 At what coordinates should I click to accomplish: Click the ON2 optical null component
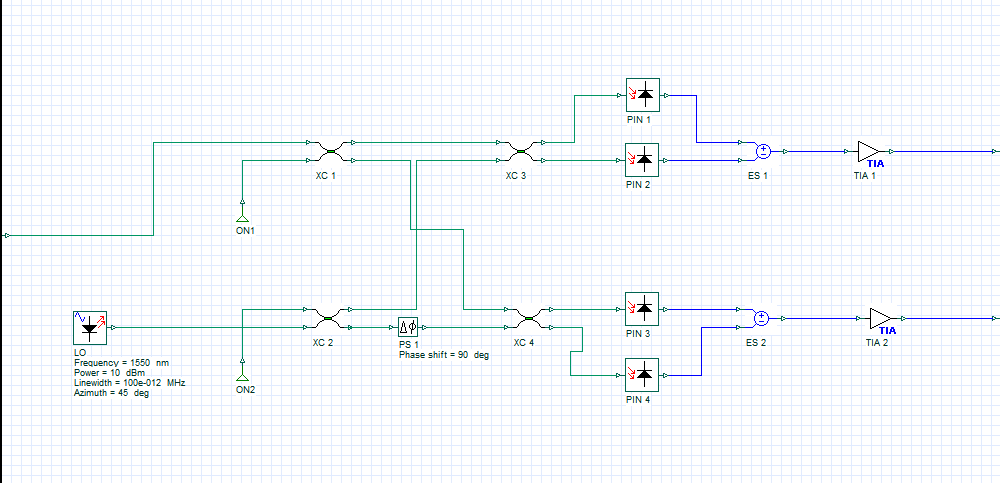(x=241, y=376)
